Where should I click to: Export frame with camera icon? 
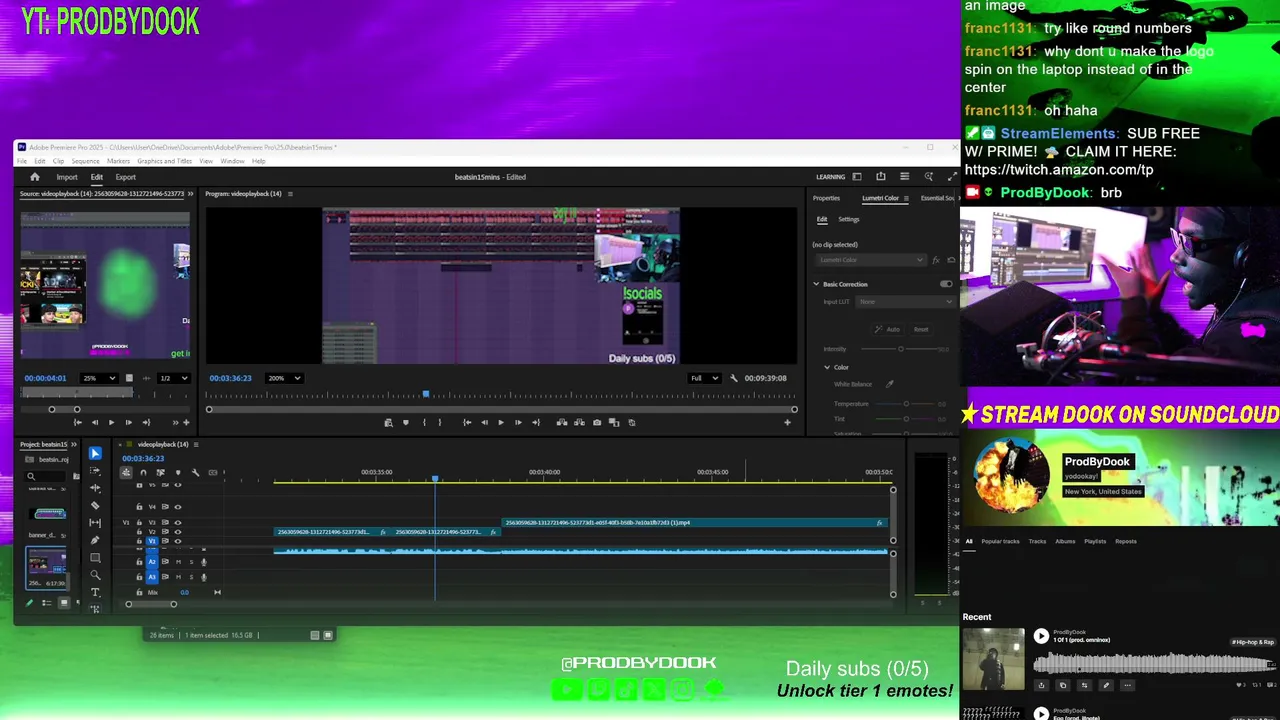(x=597, y=422)
